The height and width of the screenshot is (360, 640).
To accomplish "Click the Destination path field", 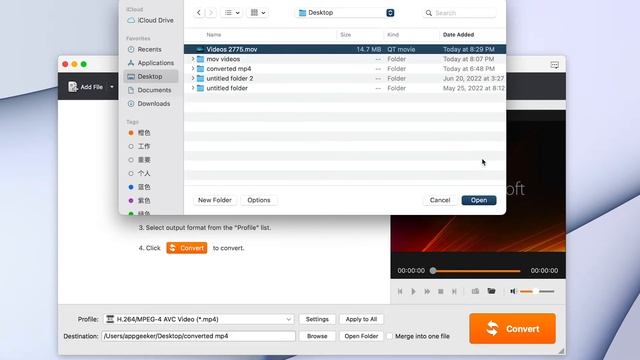I will (198, 336).
